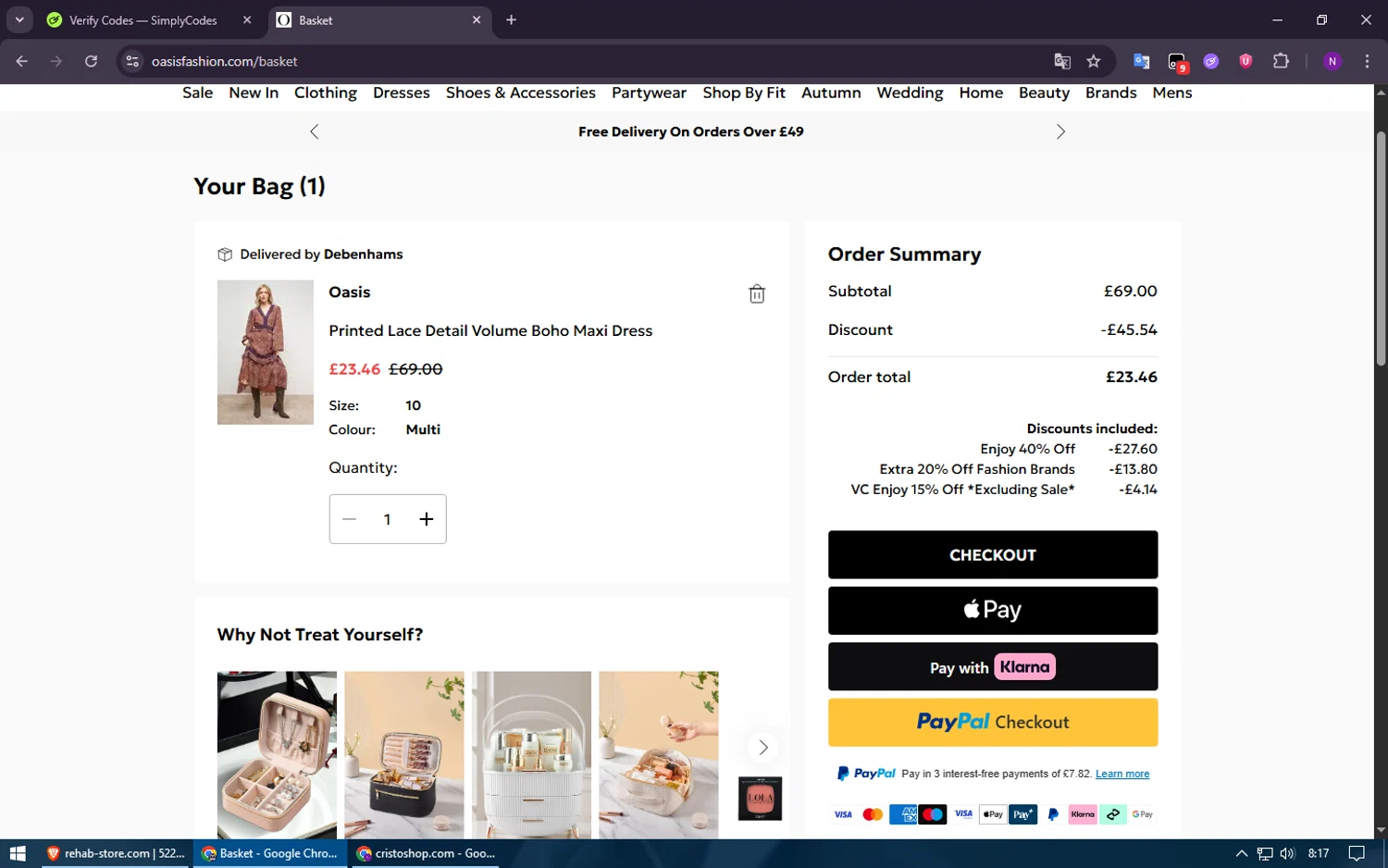Open Shop By Fit menu
This screenshot has width=1388, height=868.
coord(744,93)
